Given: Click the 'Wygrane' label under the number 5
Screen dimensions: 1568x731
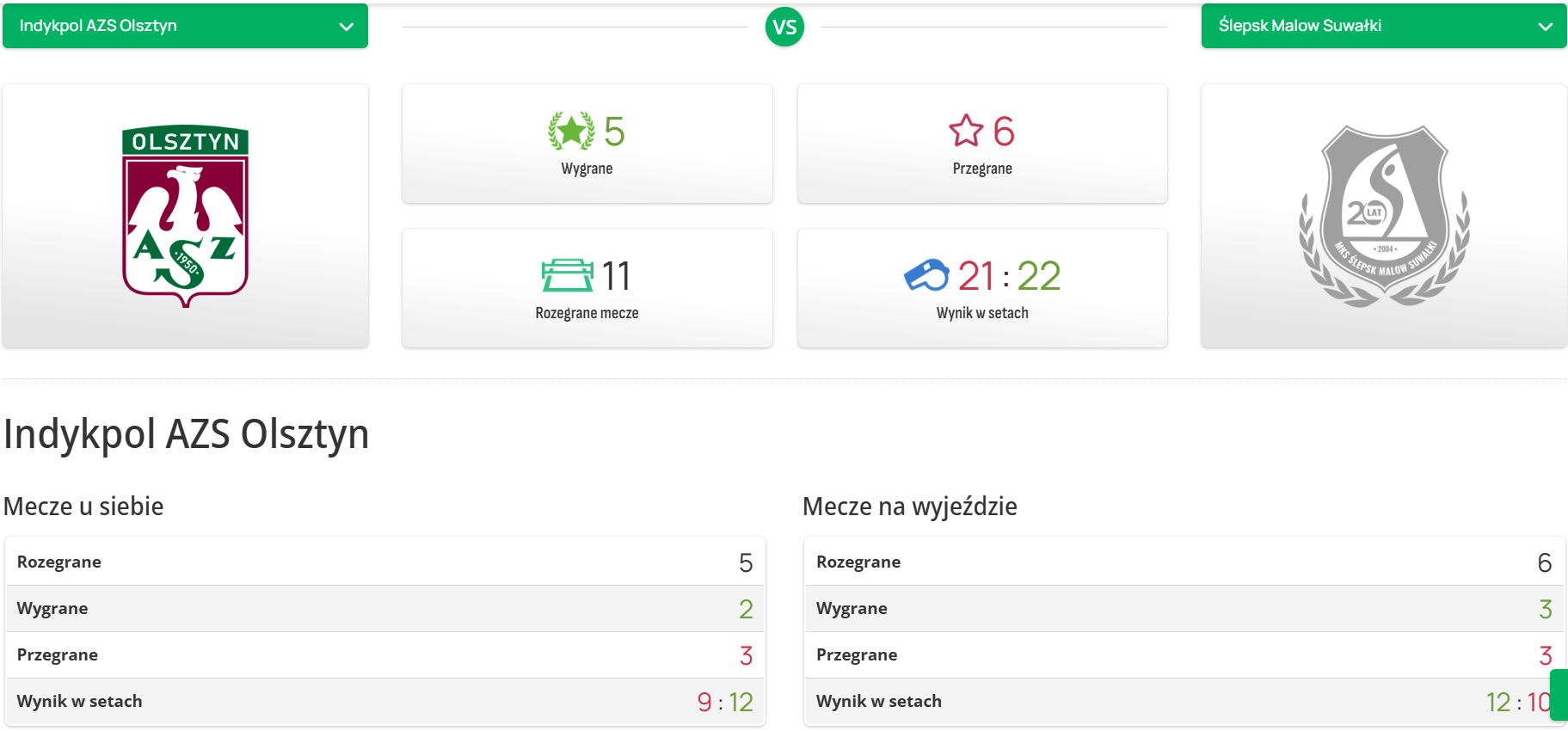Looking at the screenshot, I should pyautogui.click(x=587, y=169).
